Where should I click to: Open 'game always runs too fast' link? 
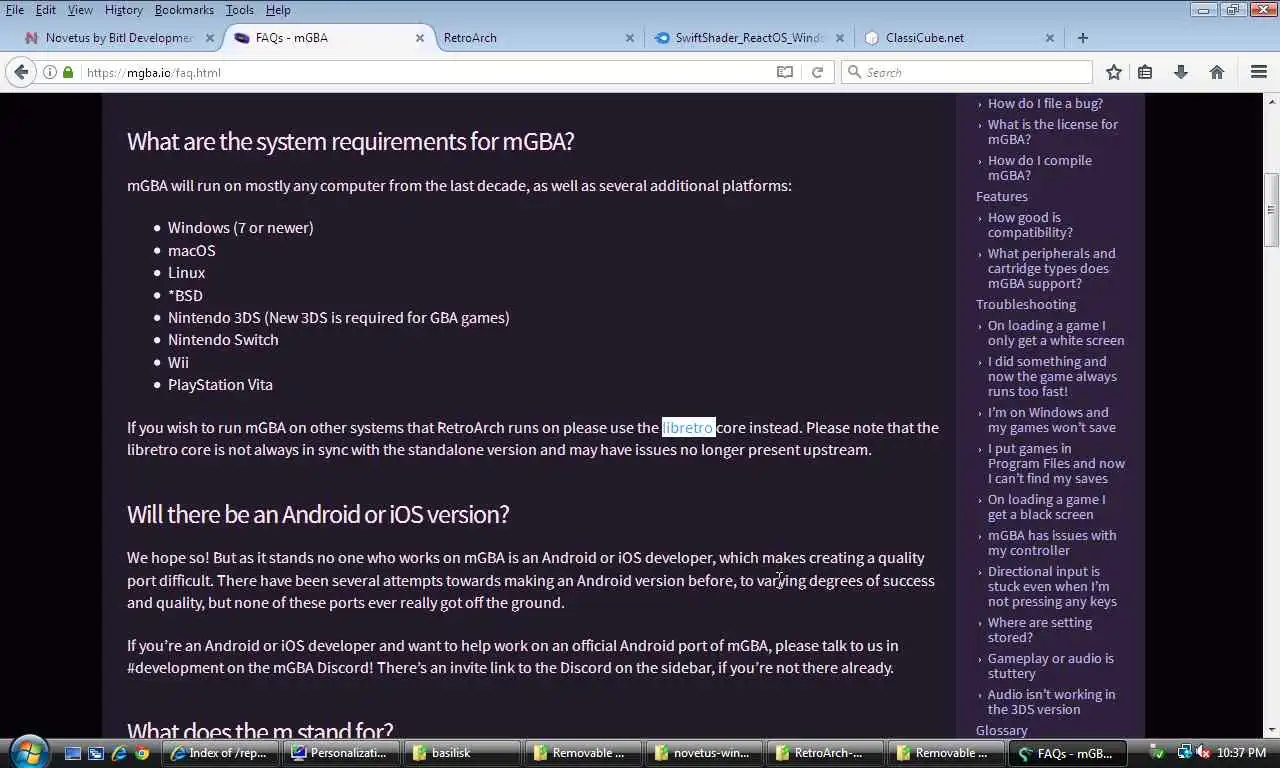point(1052,376)
